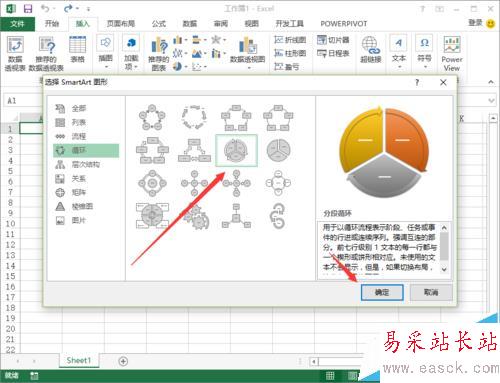500x383 pixels.
Task: Click the Power View icon
Action: point(452,45)
